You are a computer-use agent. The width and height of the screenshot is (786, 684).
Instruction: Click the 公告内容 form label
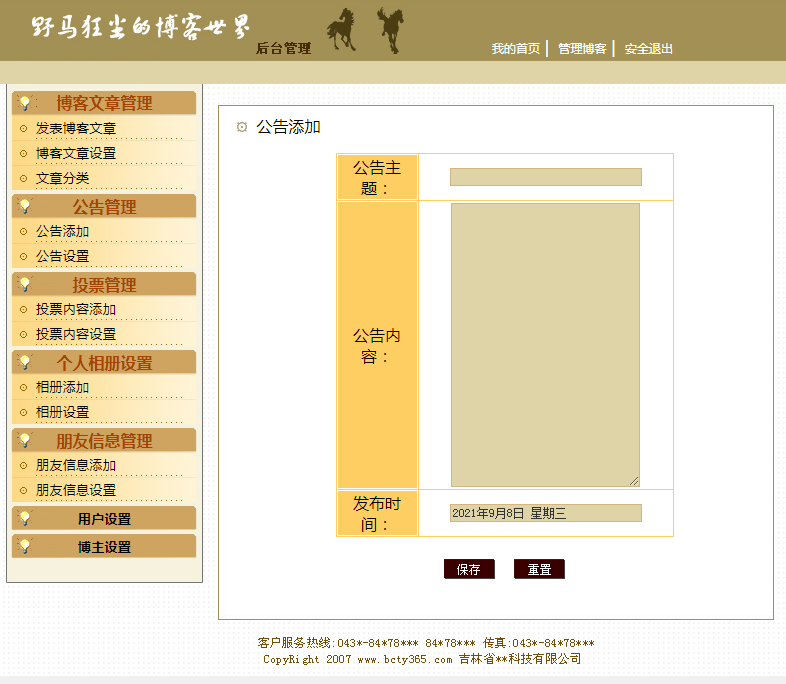(x=377, y=346)
